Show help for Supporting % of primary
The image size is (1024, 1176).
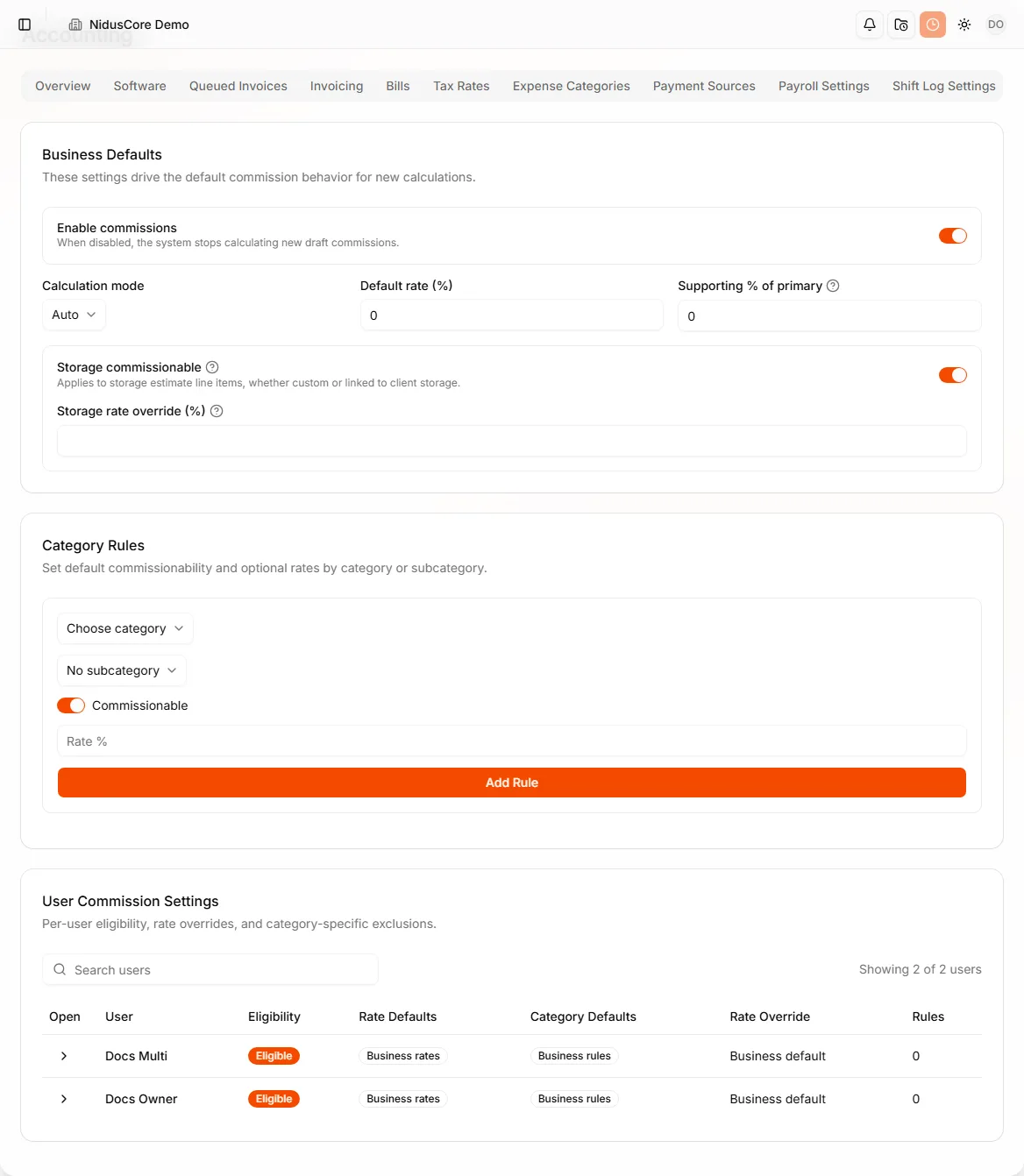tap(834, 286)
